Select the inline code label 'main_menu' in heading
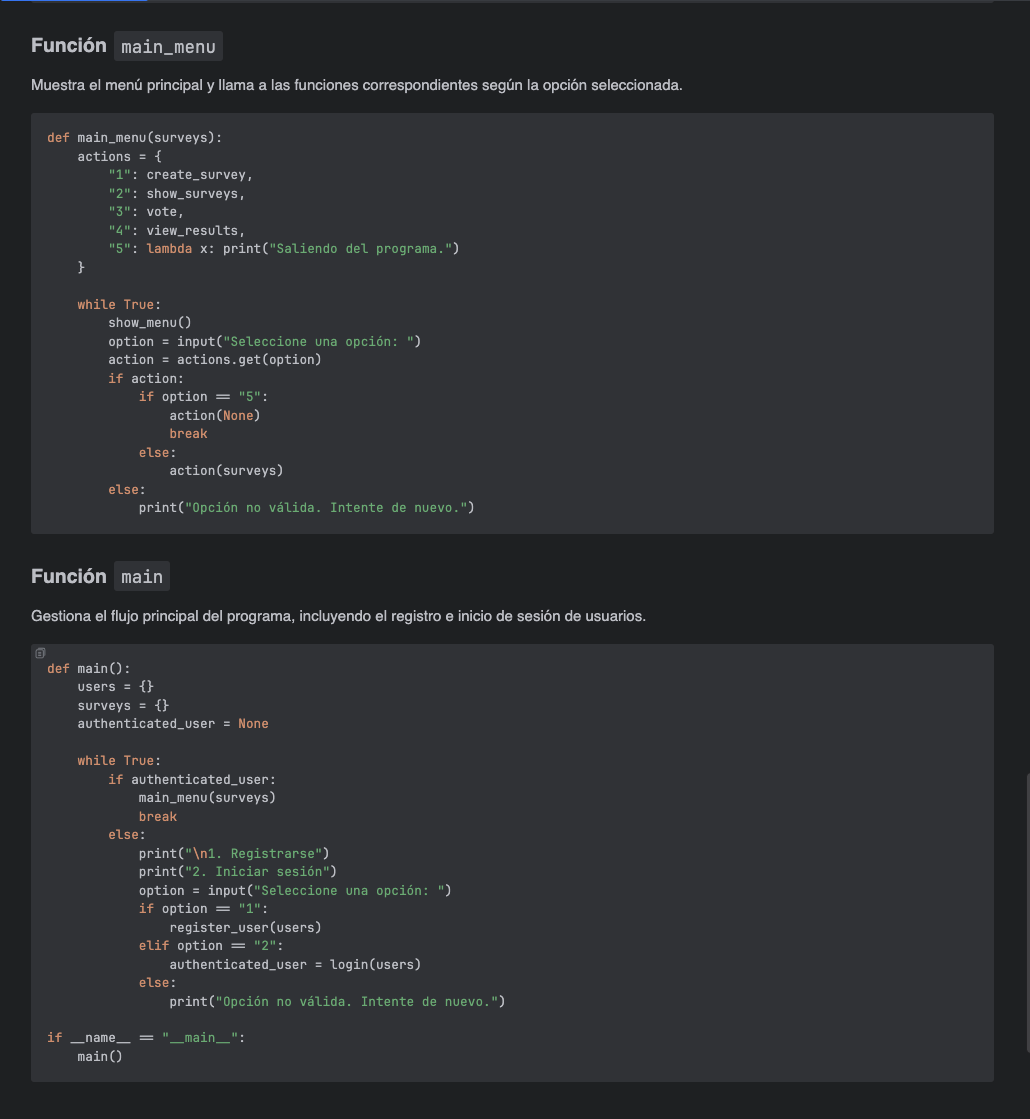This screenshot has width=1030, height=1119. 168,46
